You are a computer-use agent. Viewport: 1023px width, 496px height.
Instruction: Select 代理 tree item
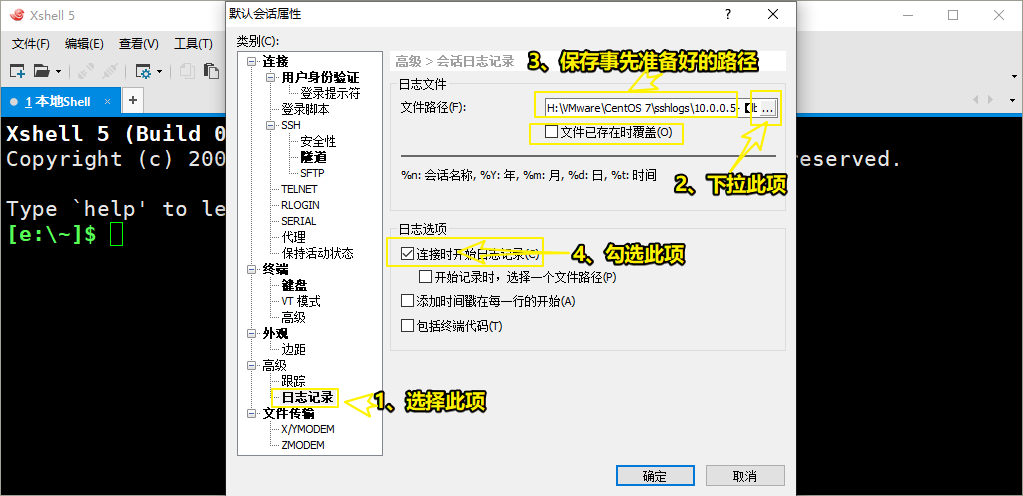[293, 237]
